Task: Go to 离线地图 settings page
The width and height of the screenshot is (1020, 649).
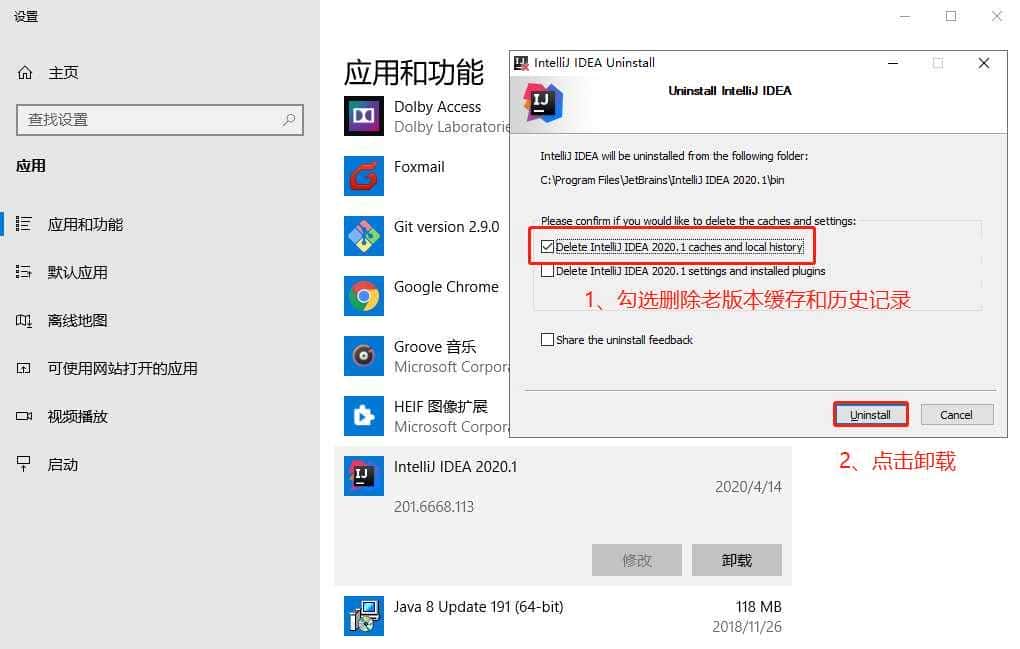Action: pyautogui.click(x=77, y=321)
